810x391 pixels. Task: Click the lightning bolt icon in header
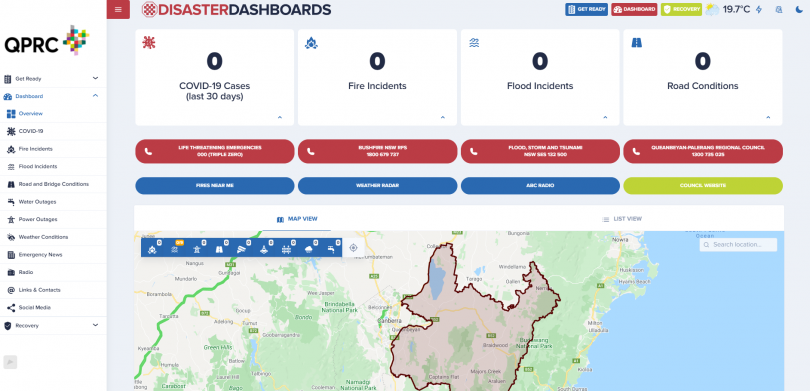coord(759,9)
